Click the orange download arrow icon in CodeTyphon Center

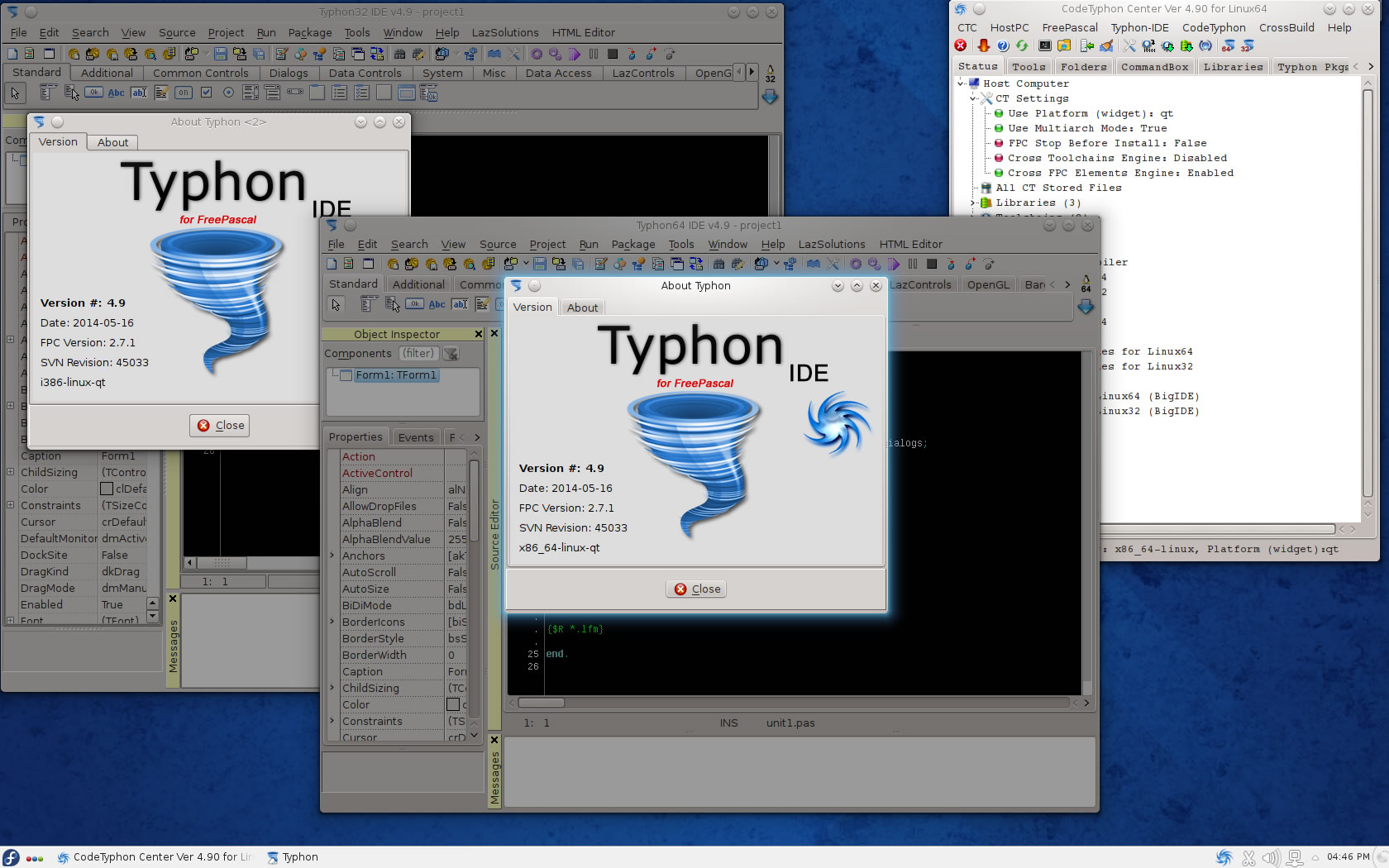coord(983,45)
